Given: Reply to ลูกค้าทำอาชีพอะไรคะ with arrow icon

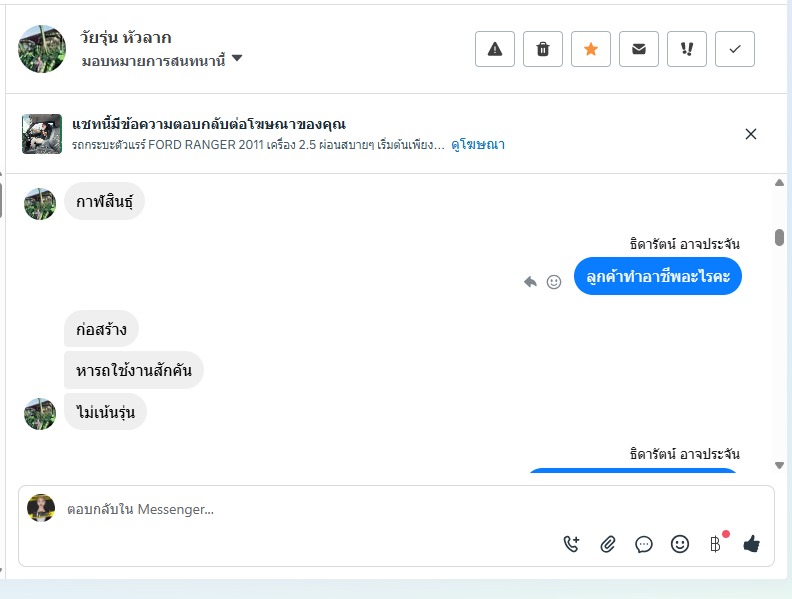Looking at the screenshot, I should [531, 282].
